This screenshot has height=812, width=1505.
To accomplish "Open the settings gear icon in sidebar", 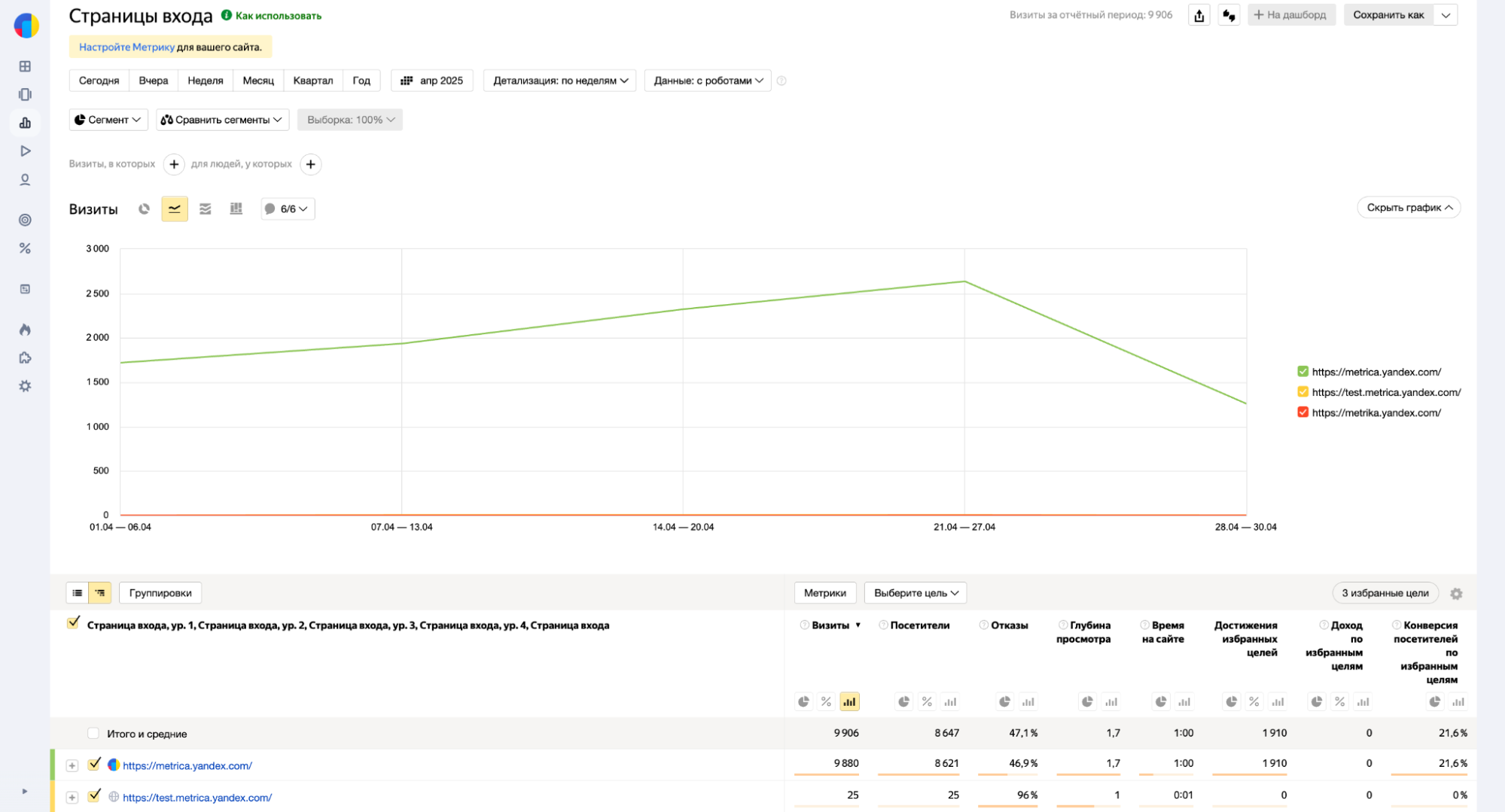I will point(25,386).
